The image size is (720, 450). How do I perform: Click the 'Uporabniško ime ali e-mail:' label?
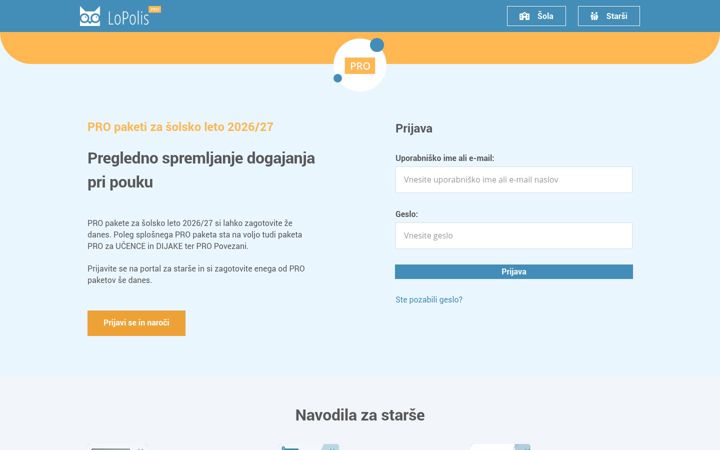pos(444,158)
